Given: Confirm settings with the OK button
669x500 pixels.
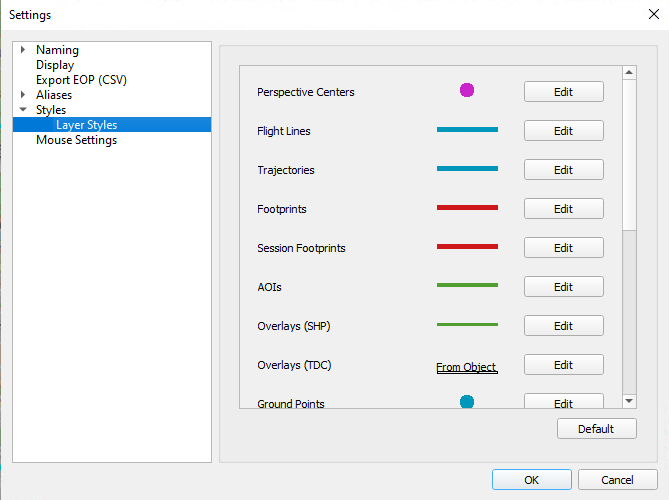Looking at the screenshot, I should pyautogui.click(x=531, y=480).
